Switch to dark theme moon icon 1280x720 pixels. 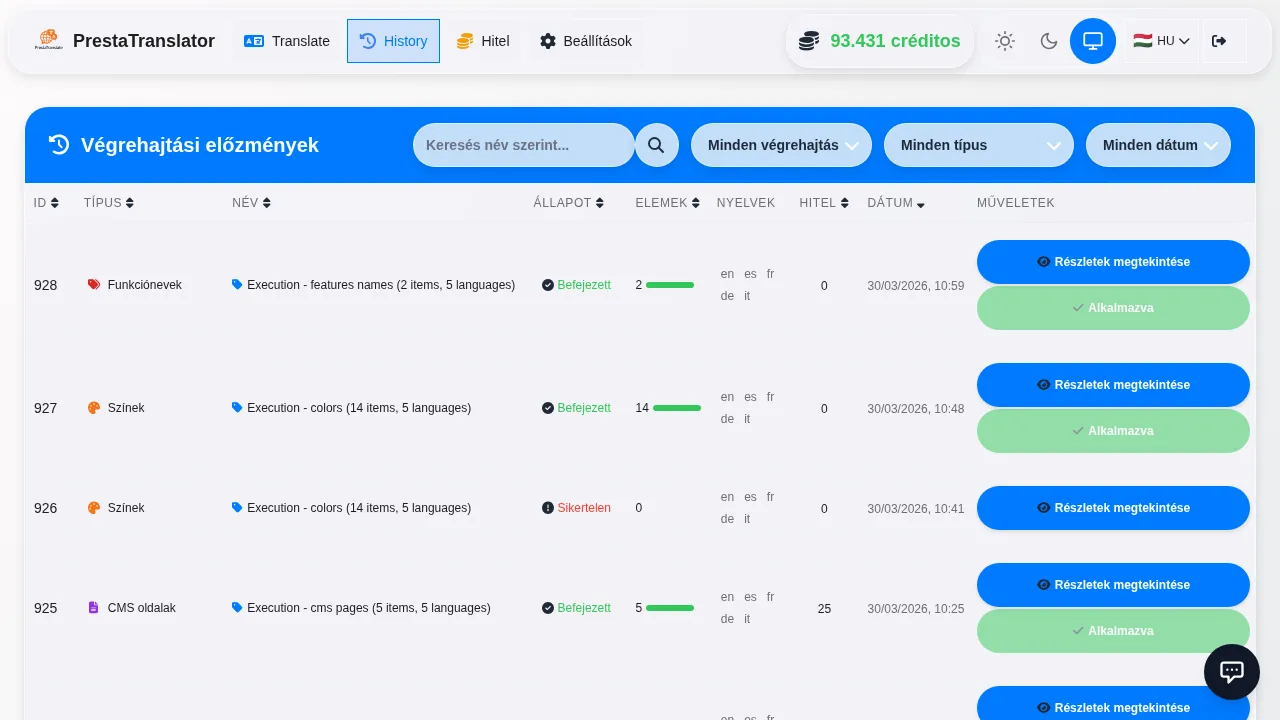(1048, 41)
